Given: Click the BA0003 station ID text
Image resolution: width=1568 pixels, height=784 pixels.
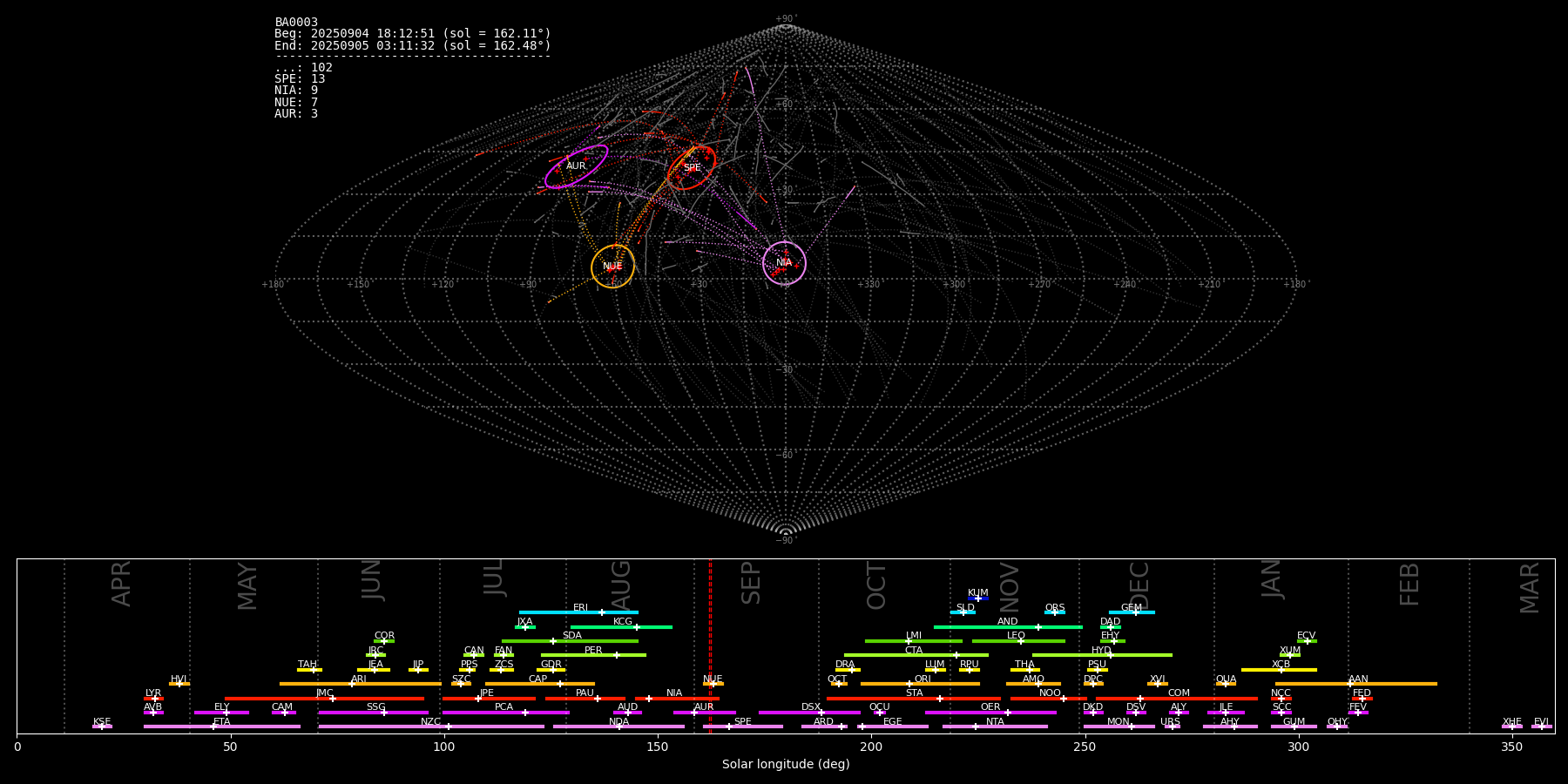Looking at the screenshot, I should pos(296,22).
